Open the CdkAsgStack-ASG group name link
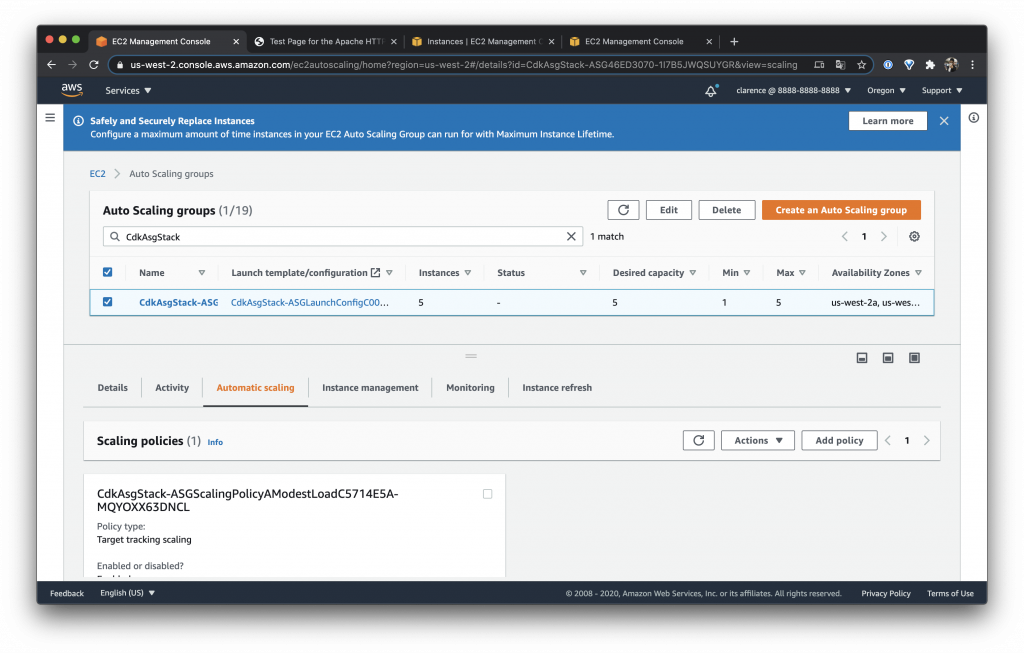This screenshot has height=653, width=1024. [x=178, y=302]
